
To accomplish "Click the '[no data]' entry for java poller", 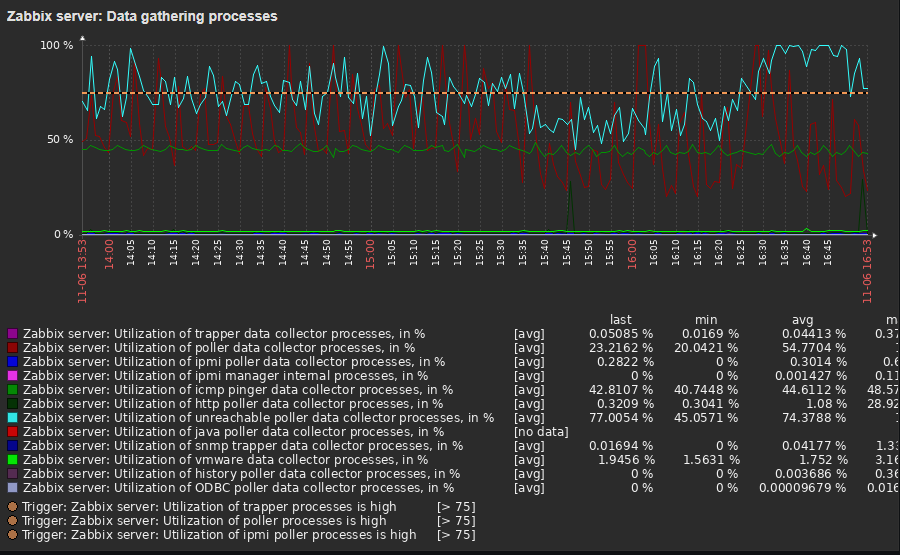I will tap(541, 432).
